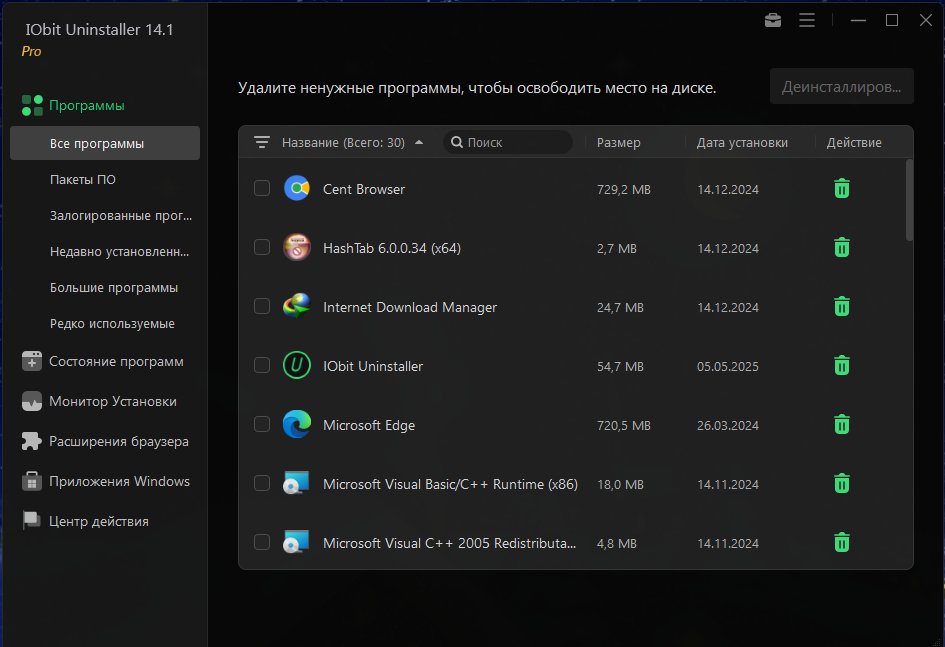The image size is (945, 647).
Task: Switch to Большие программы list
Action: [x=114, y=287]
